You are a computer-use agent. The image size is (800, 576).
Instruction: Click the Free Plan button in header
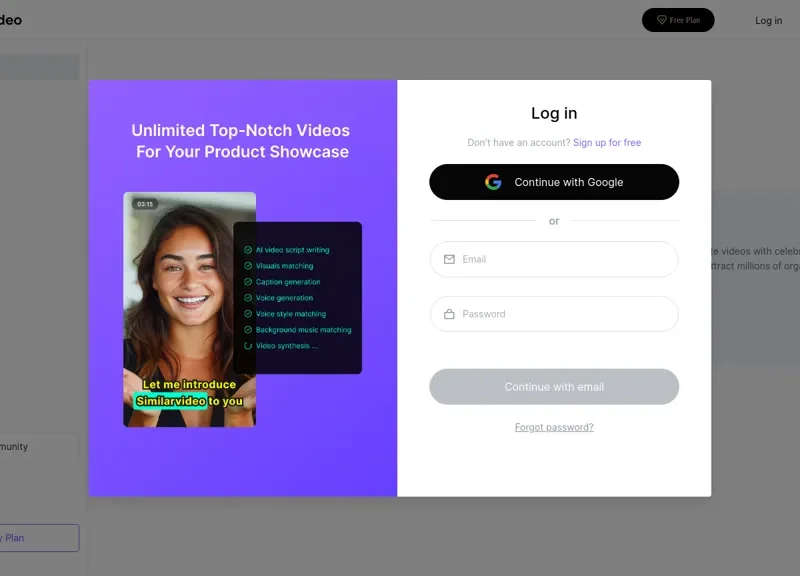(678, 20)
